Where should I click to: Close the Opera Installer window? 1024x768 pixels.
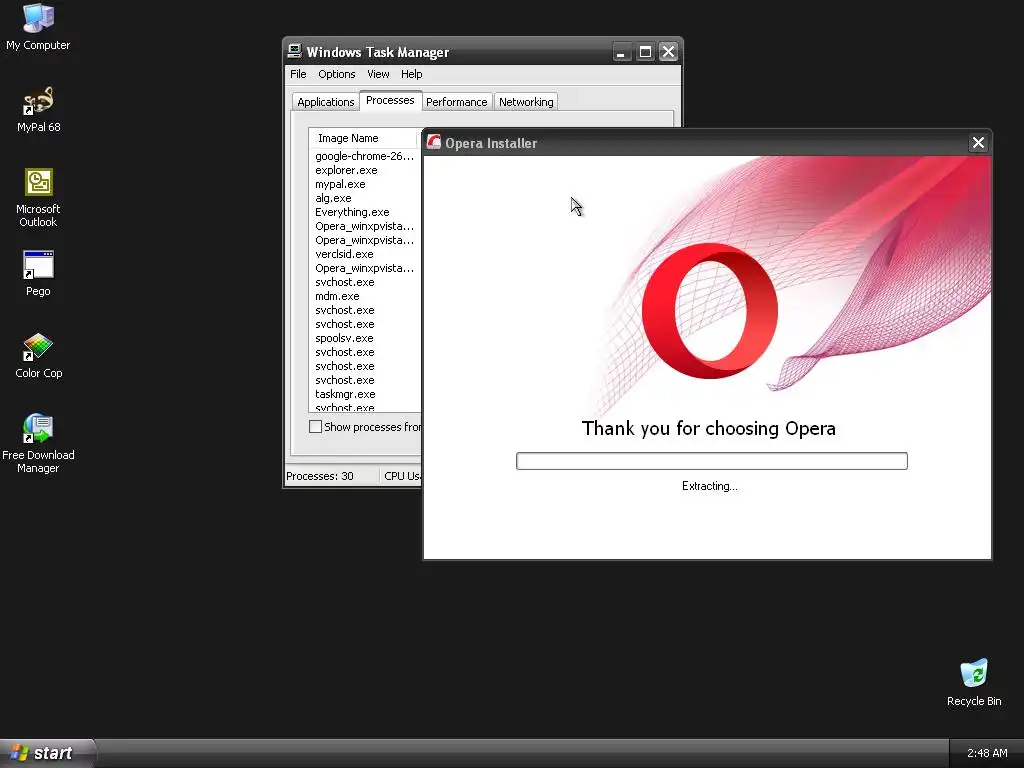click(x=978, y=142)
